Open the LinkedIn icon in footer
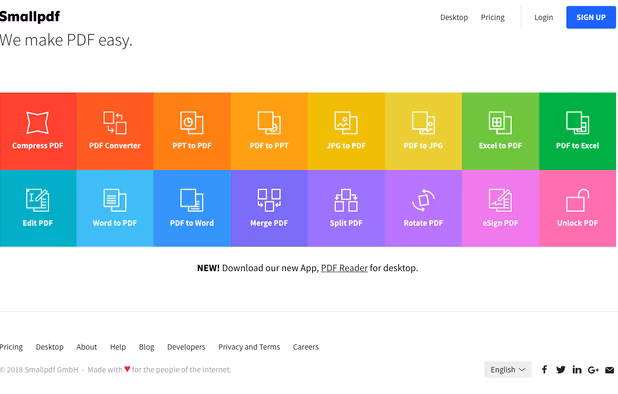The image size is (618, 394). (x=577, y=370)
